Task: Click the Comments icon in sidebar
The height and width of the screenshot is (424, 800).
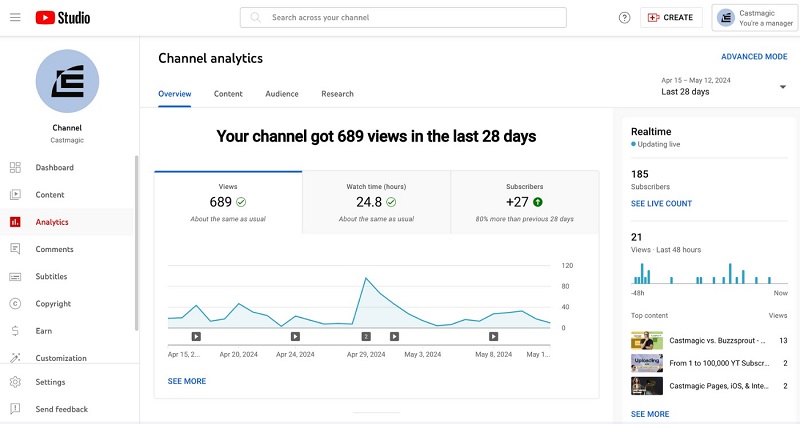Action: coord(15,249)
